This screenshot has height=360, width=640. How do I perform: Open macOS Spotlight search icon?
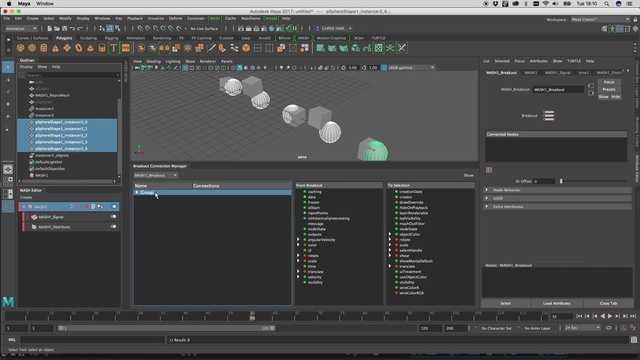[607, 4]
